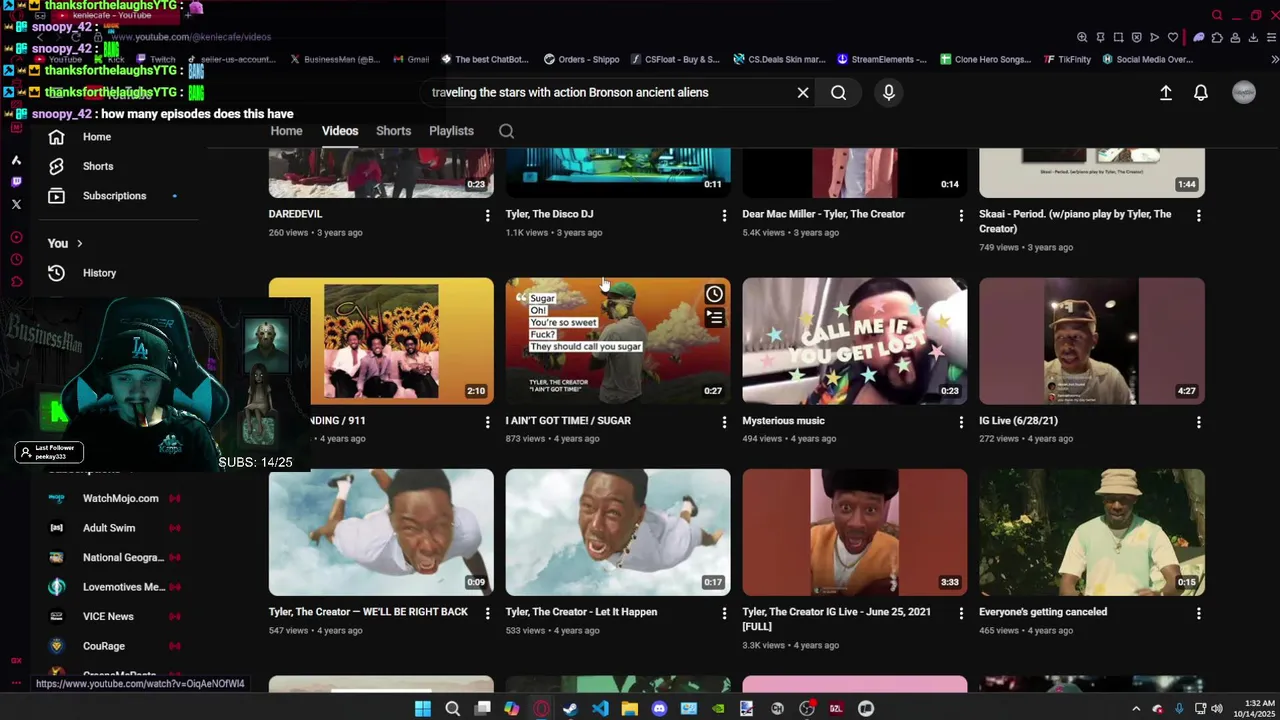This screenshot has height=720, width=1280.
Task: Open the Orders - Shippo bookmark
Action: [x=581, y=59]
